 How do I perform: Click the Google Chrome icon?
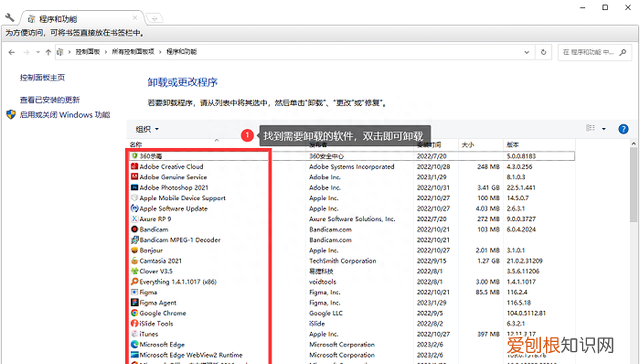point(135,313)
